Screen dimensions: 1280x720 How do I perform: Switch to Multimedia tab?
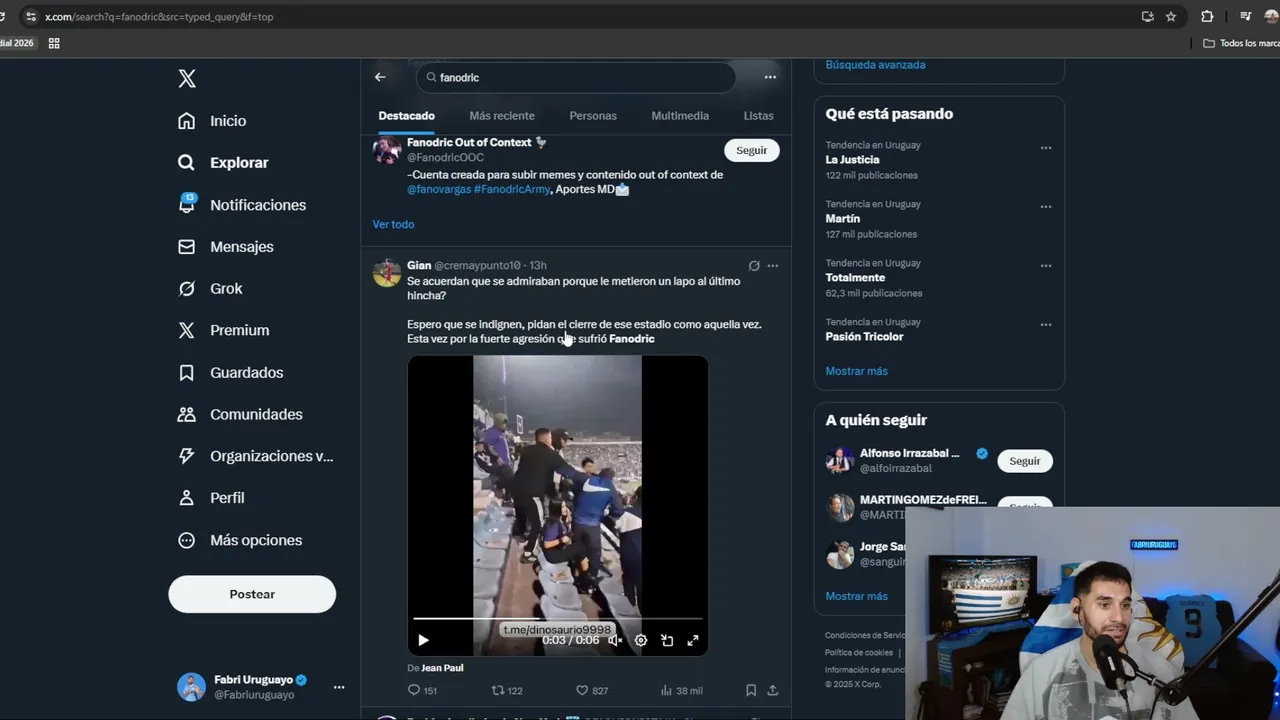point(680,116)
